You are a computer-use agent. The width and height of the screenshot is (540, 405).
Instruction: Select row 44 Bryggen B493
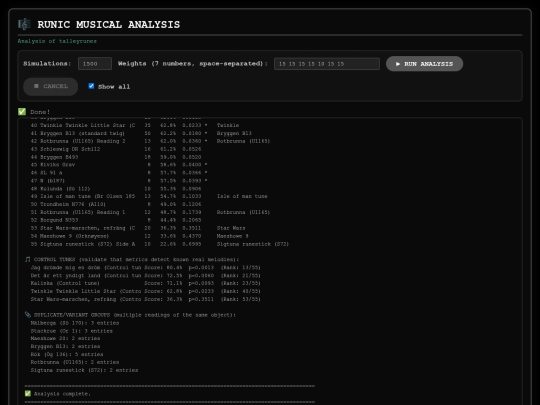click(x=116, y=157)
